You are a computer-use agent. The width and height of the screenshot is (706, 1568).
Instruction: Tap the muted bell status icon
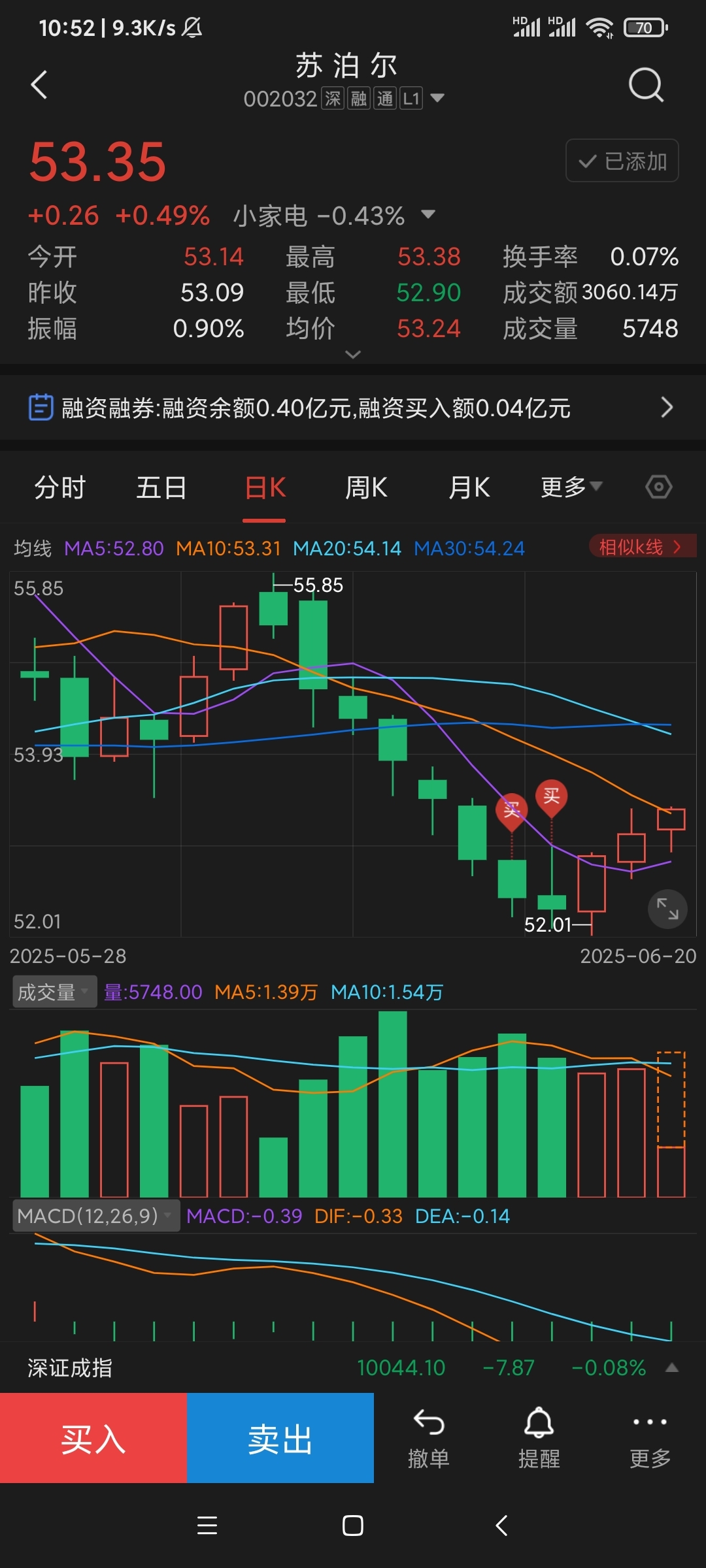[x=192, y=27]
